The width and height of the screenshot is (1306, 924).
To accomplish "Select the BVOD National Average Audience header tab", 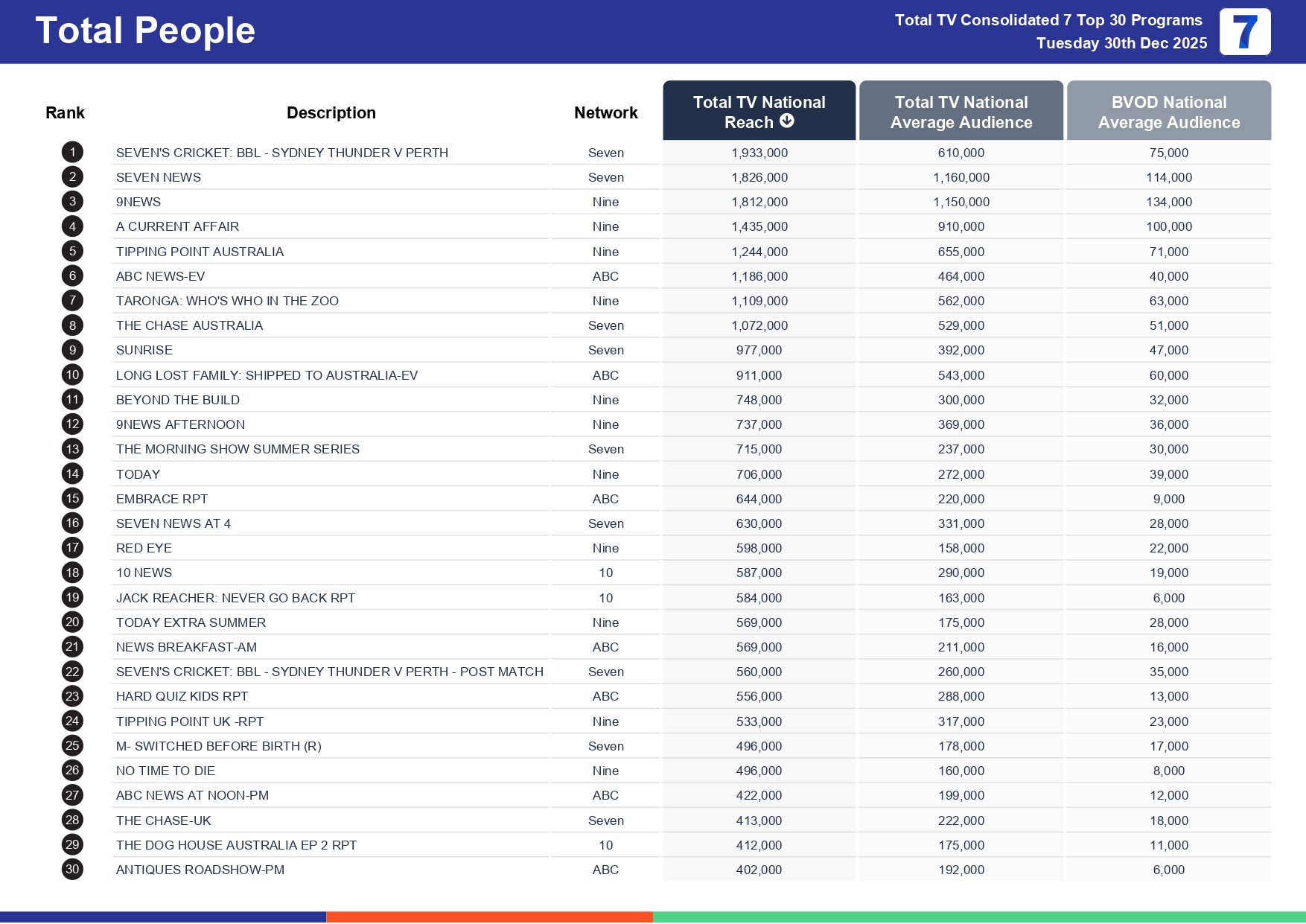I will 1169,112.
